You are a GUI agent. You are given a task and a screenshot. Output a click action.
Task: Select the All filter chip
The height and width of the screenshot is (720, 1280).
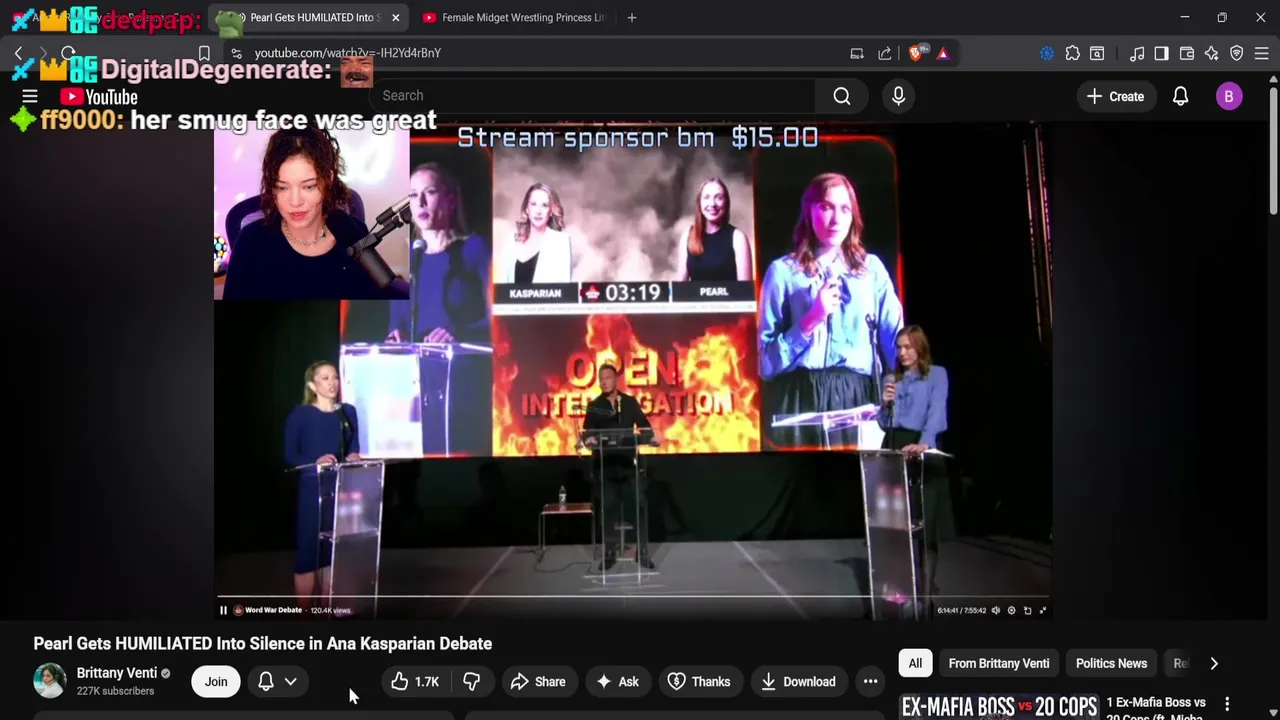coord(915,663)
